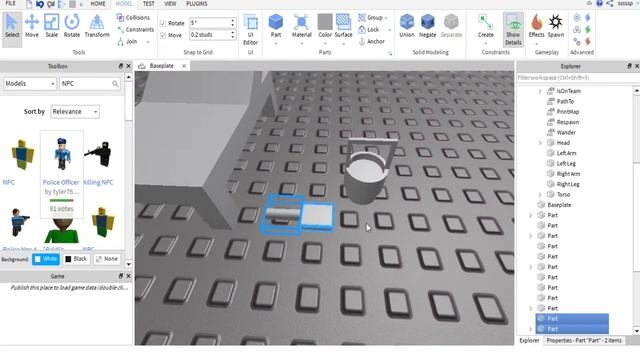Apply the Surface tool
Screen dimensions: 640x360
click(x=343, y=26)
